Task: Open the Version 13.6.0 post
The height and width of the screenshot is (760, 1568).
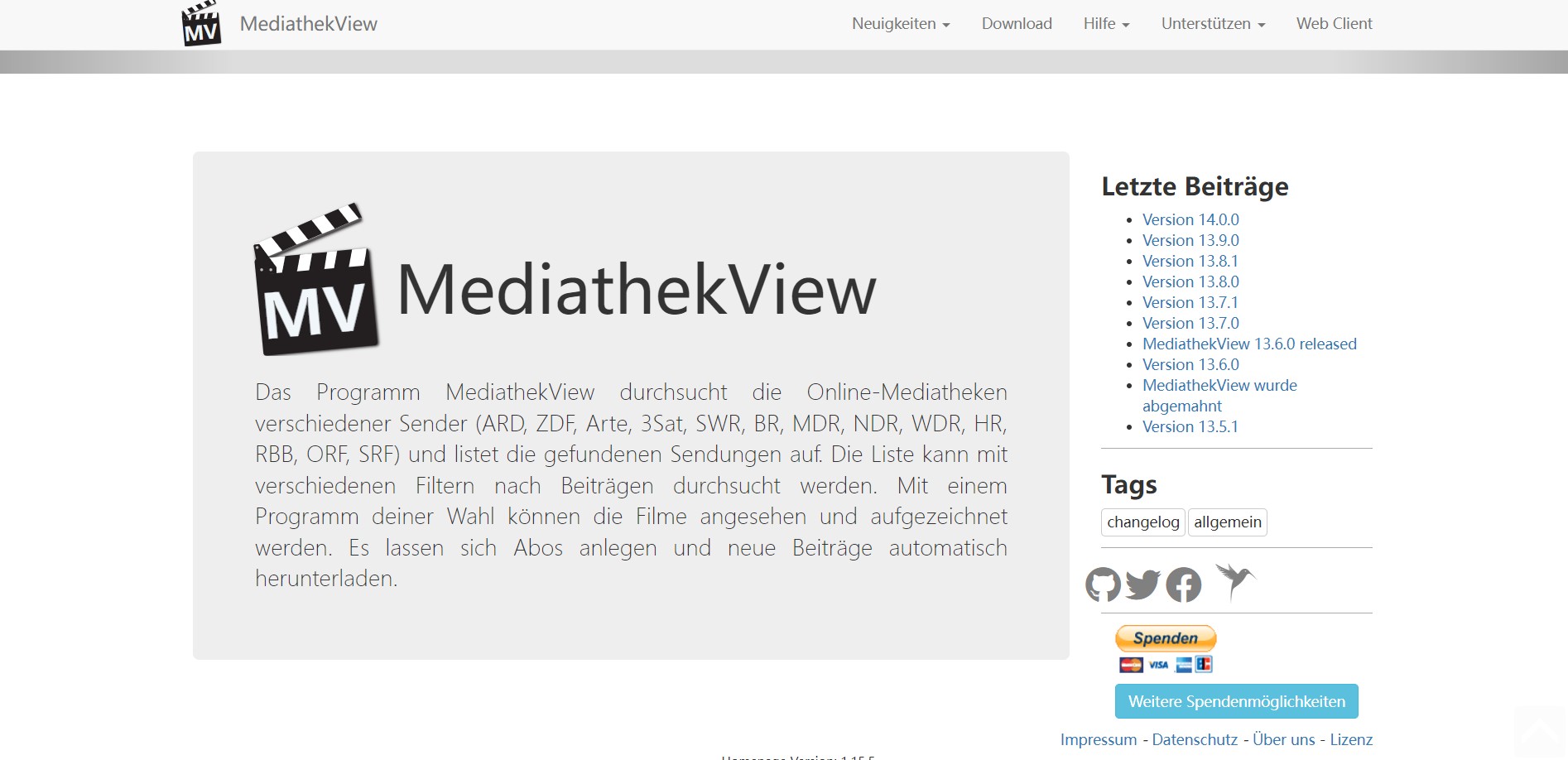Action: pos(1190,364)
